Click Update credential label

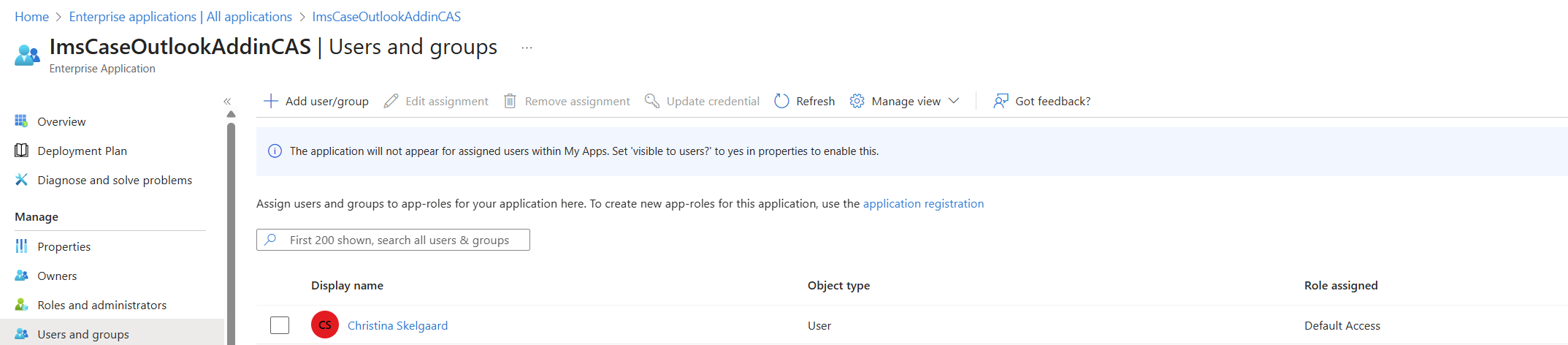click(x=713, y=101)
